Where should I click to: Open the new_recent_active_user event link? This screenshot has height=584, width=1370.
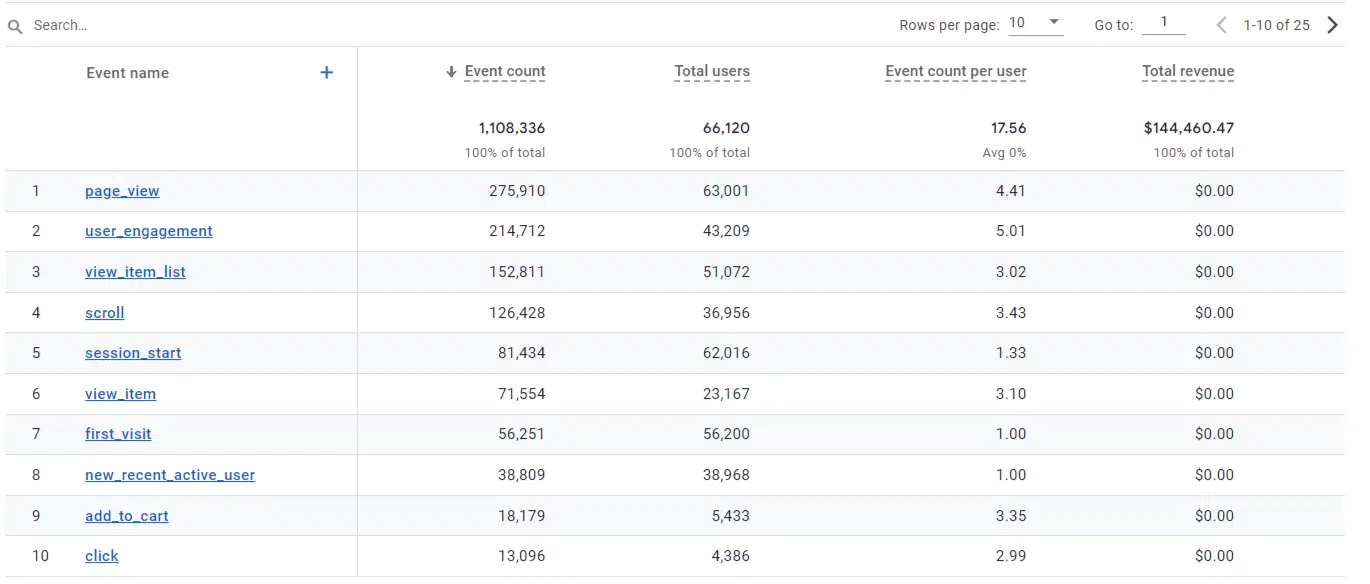(170, 475)
